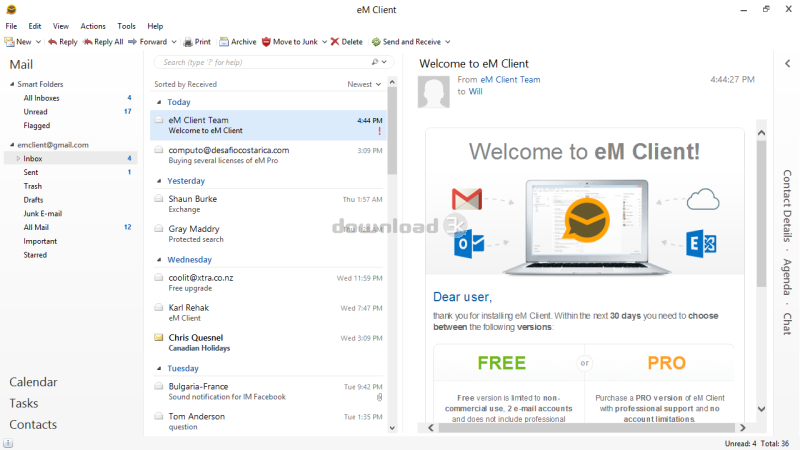This screenshot has width=800, height=450.
Task: Open the Move to Junk dropdown arrow
Action: tap(324, 42)
